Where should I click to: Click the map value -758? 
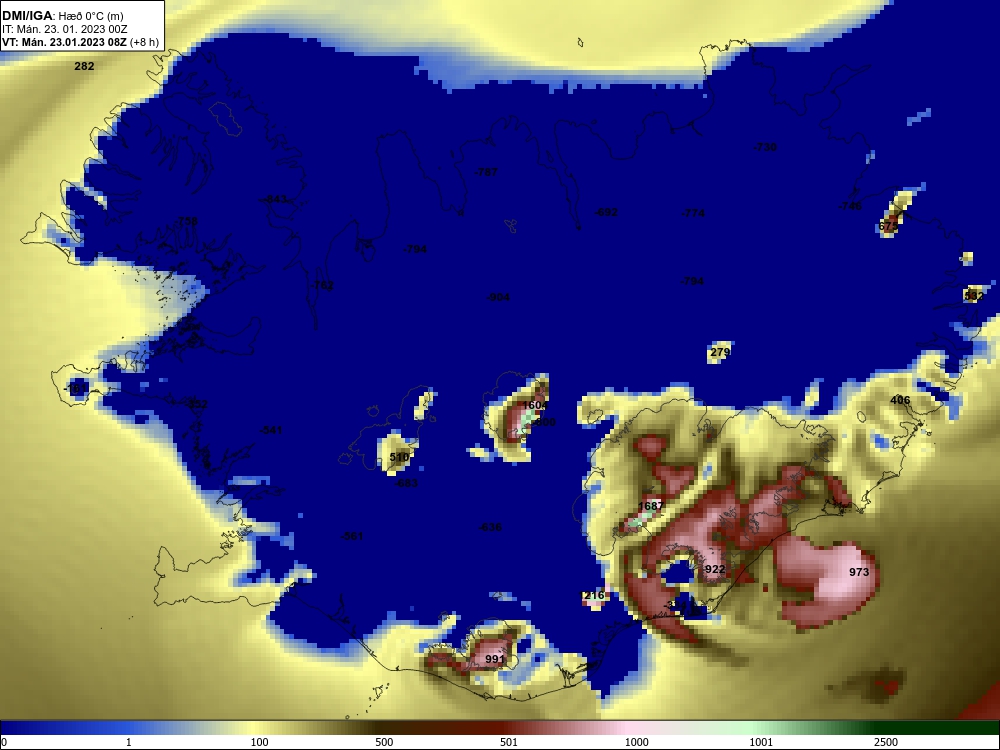click(186, 221)
